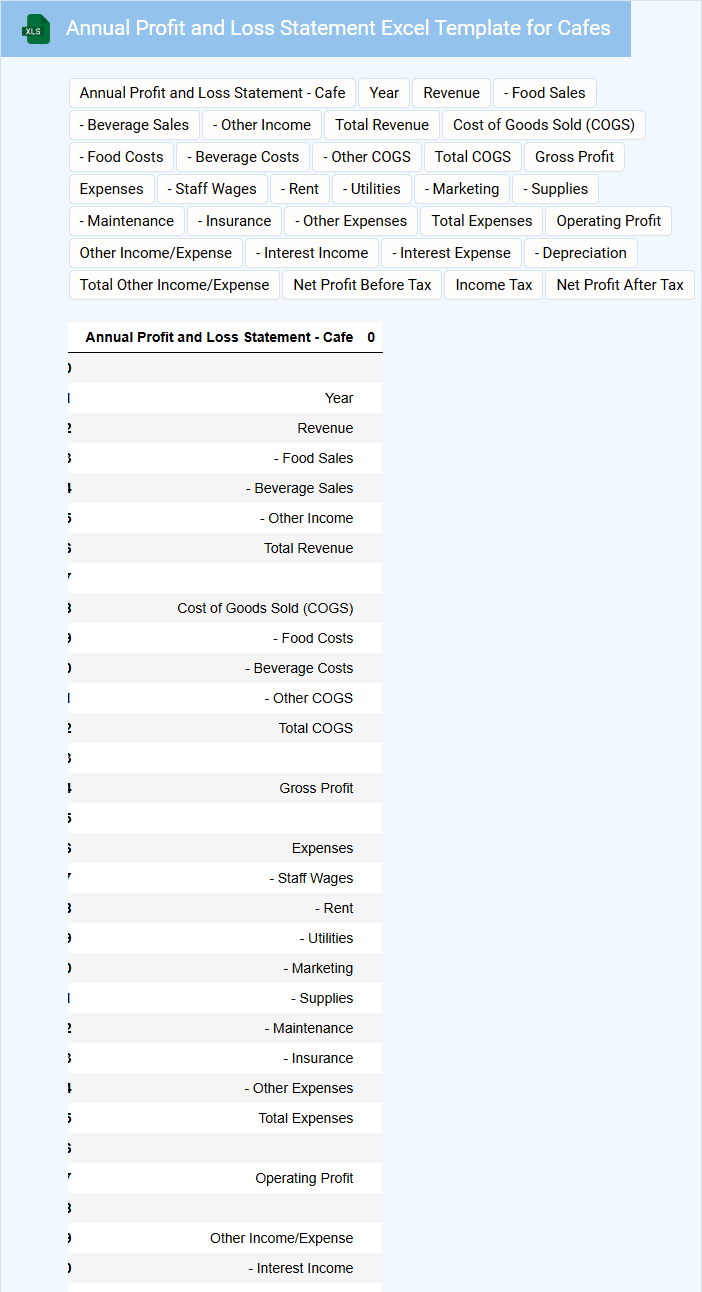Click the green XLS file icon
Image resolution: width=702 pixels, height=1292 pixels.
[x=36, y=29]
